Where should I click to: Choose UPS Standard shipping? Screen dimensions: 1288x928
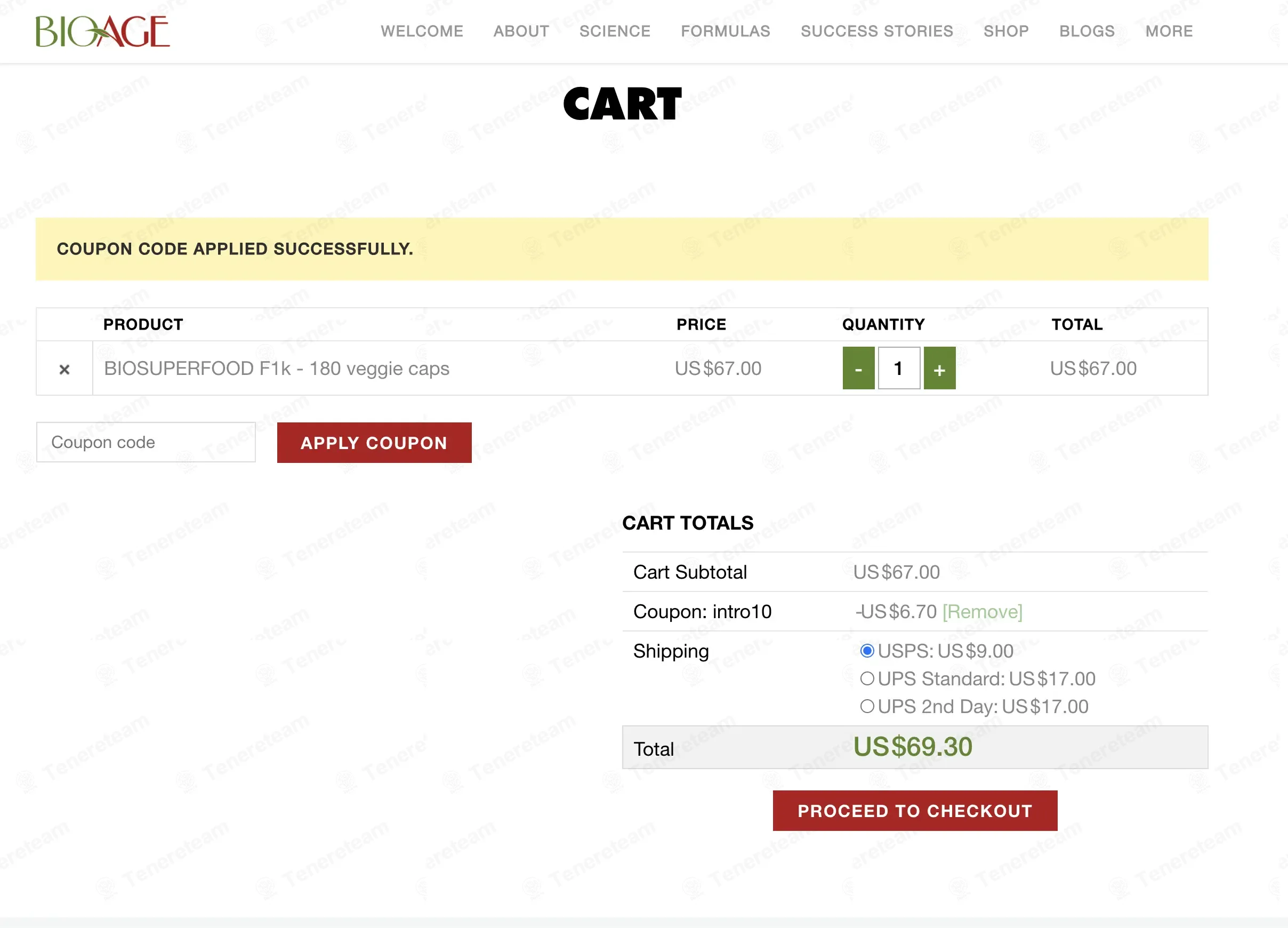click(x=867, y=678)
